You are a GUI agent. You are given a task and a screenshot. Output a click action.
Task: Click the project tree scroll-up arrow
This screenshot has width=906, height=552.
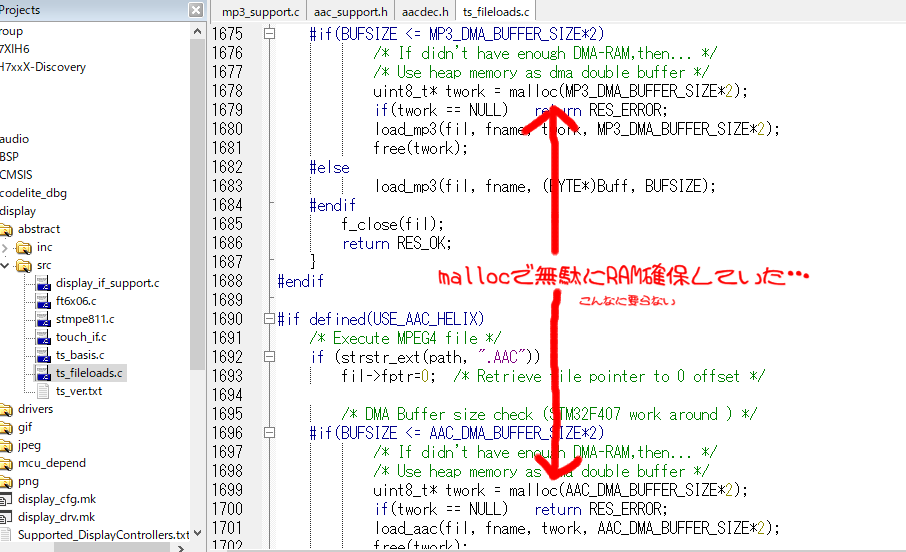pyautogui.click(x=198, y=31)
